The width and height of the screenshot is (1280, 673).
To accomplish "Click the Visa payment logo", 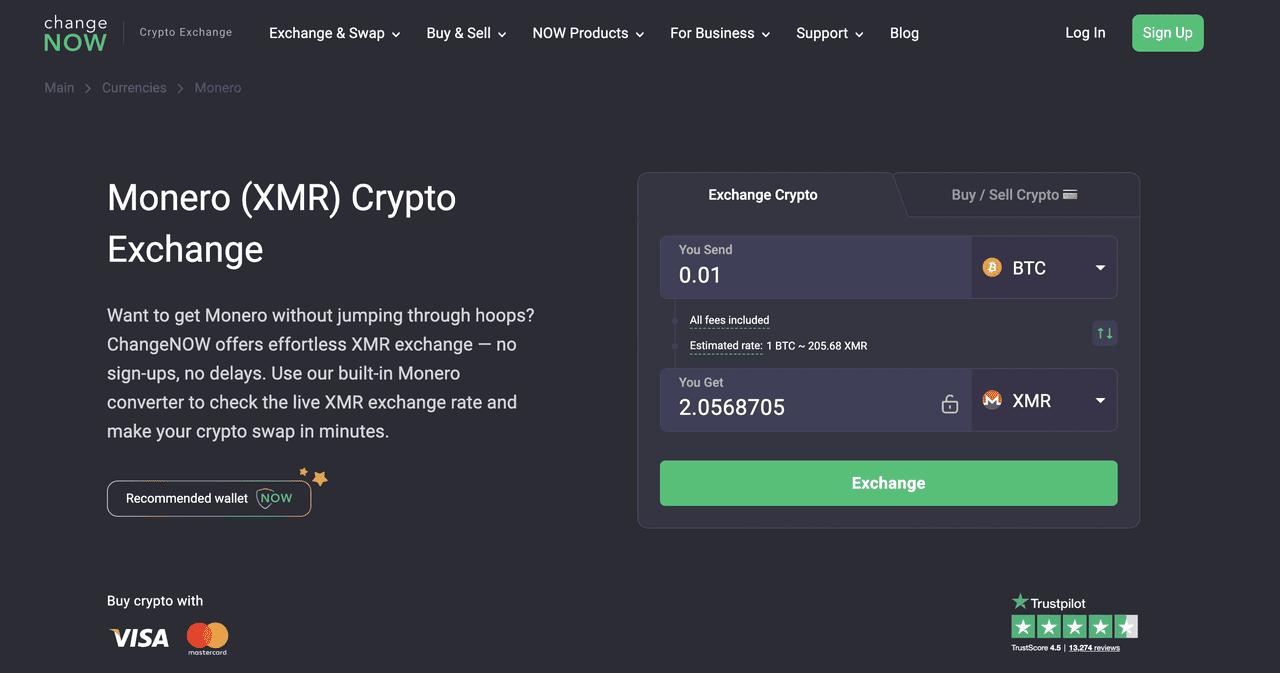I will pos(139,638).
